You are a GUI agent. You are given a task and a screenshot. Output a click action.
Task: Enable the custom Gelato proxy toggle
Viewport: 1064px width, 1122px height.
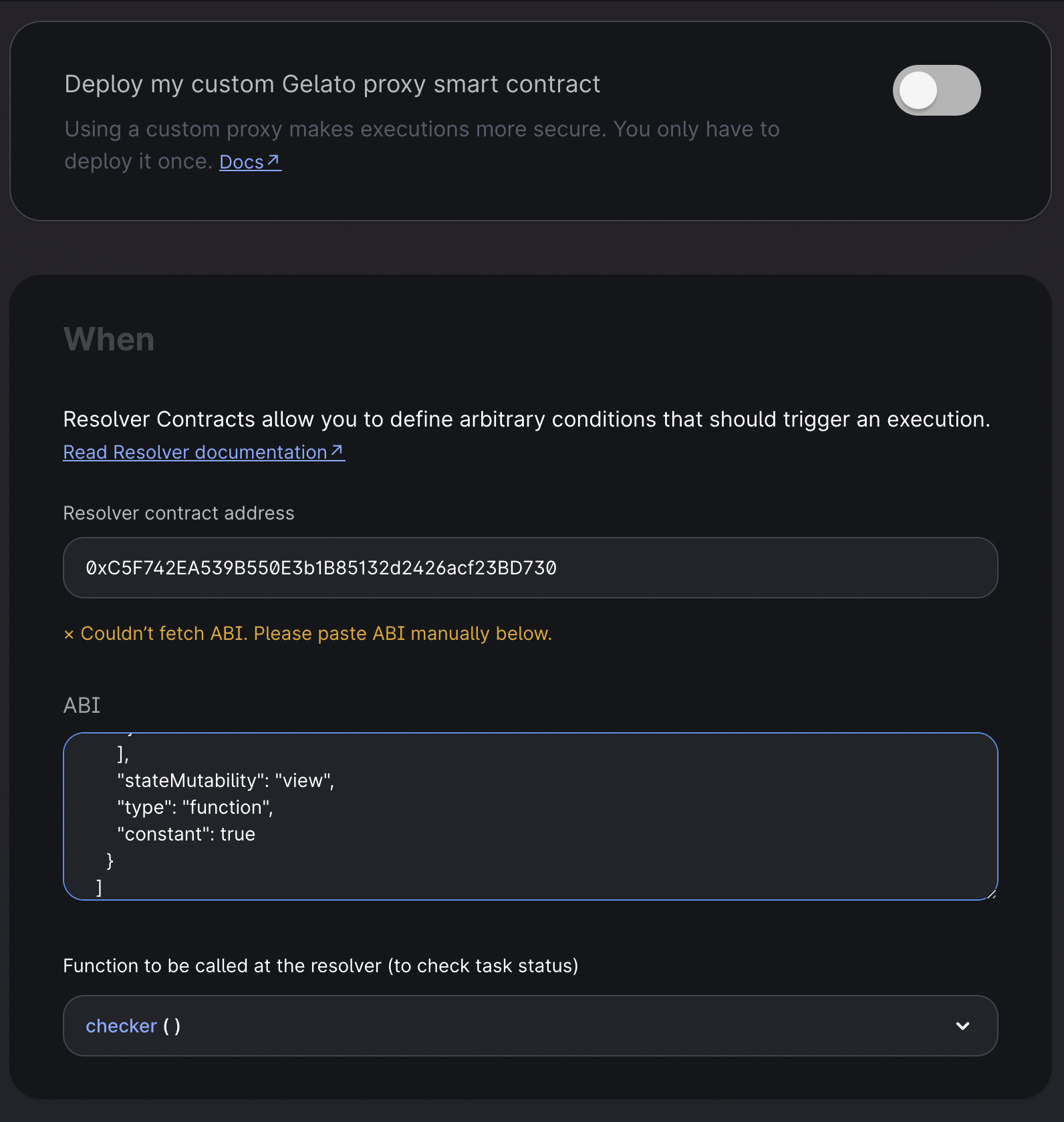click(936, 90)
